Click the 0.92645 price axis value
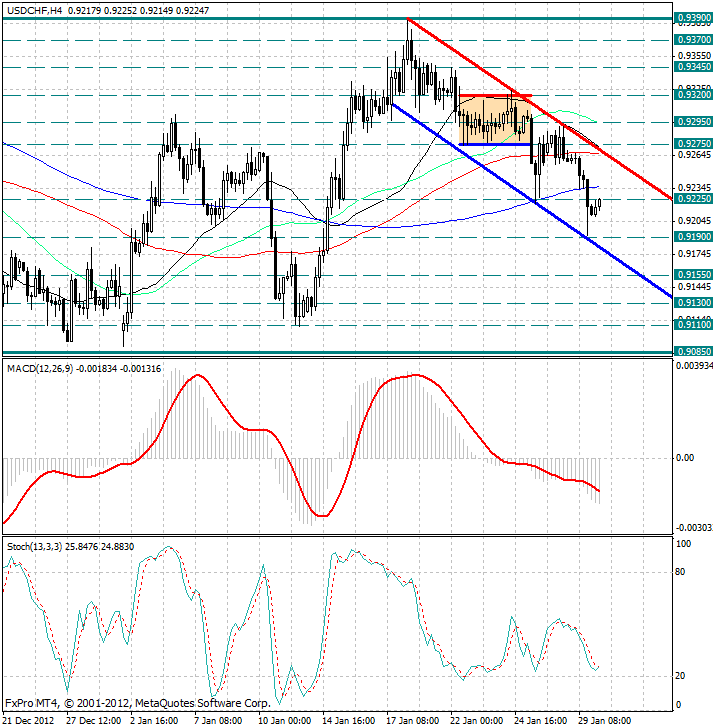 click(x=694, y=154)
